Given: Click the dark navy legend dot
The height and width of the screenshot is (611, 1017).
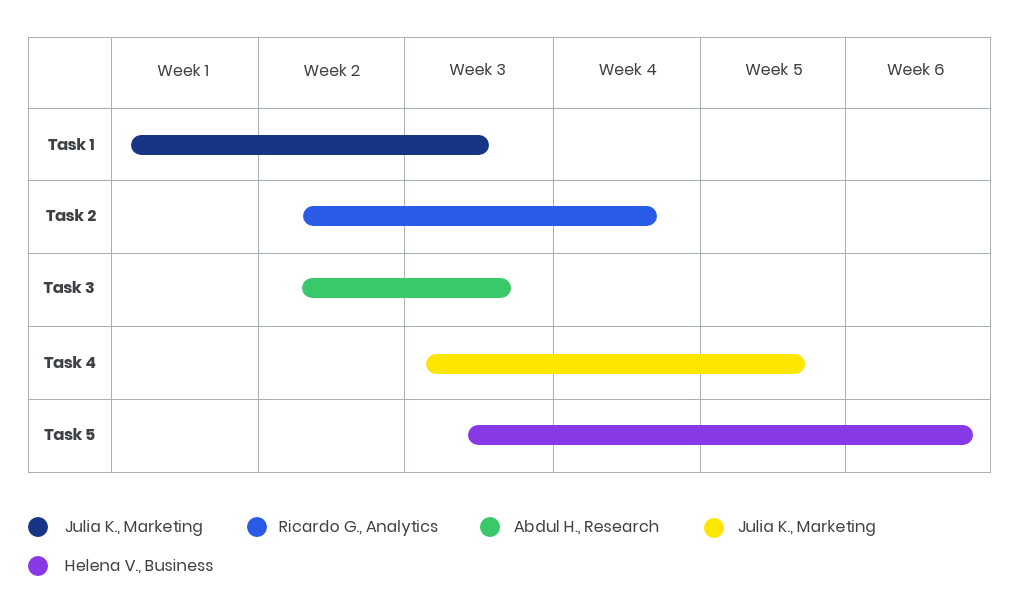Looking at the screenshot, I should tap(38, 527).
